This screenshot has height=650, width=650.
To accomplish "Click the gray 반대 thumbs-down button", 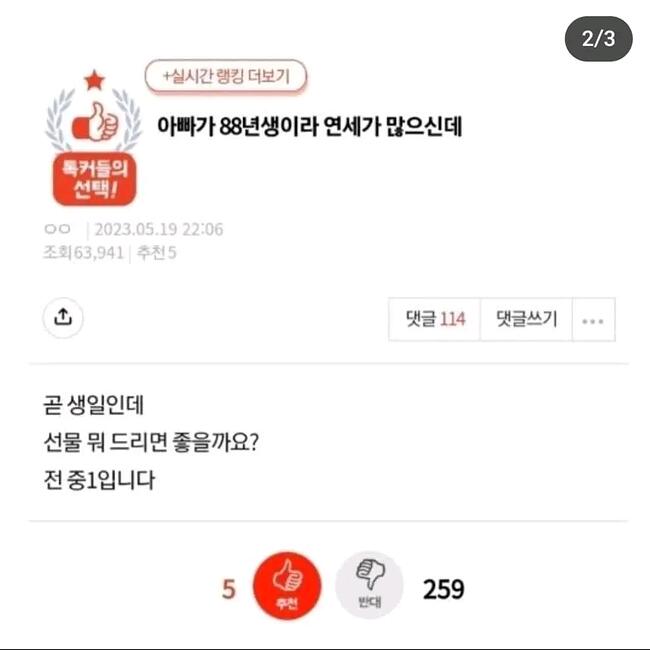I will tap(369, 585).
